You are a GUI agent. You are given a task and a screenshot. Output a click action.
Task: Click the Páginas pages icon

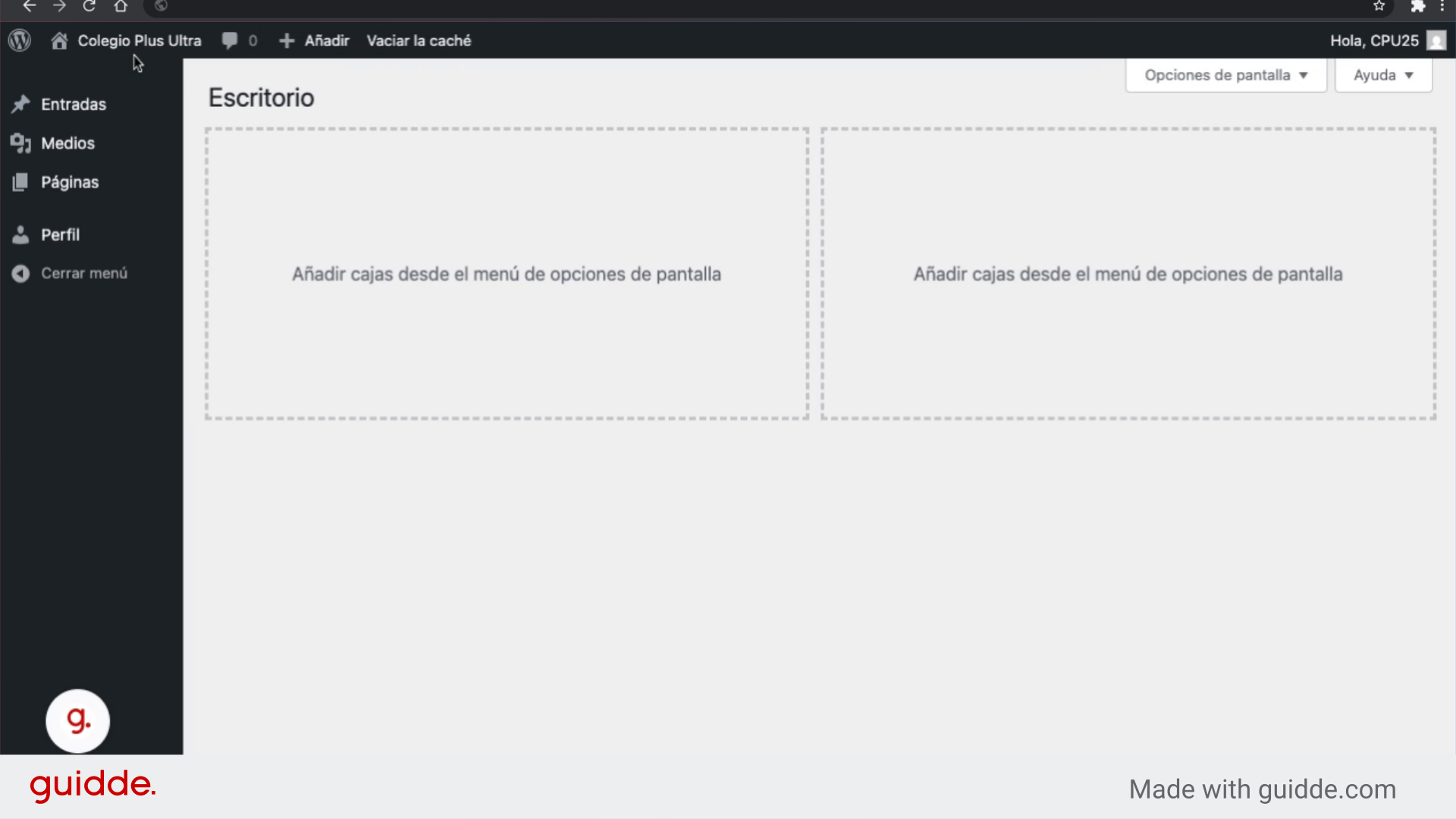click(20, 182)
